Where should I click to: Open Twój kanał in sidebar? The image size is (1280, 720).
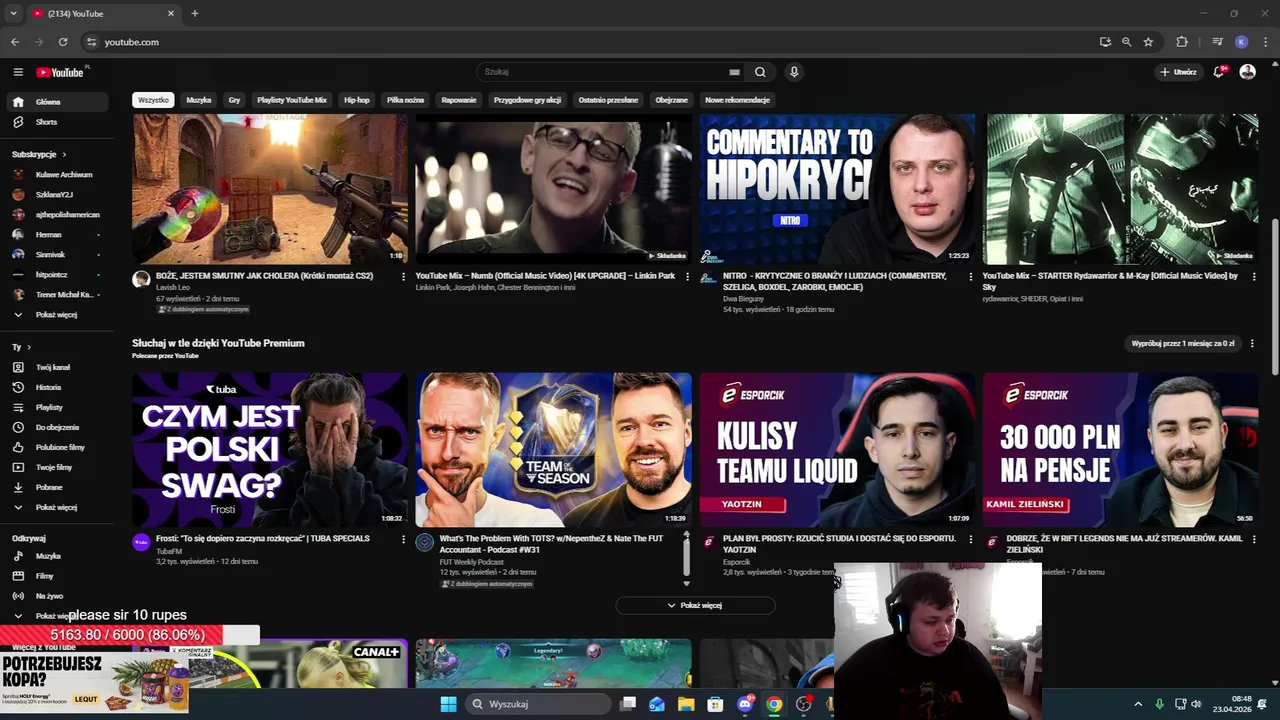56,367
